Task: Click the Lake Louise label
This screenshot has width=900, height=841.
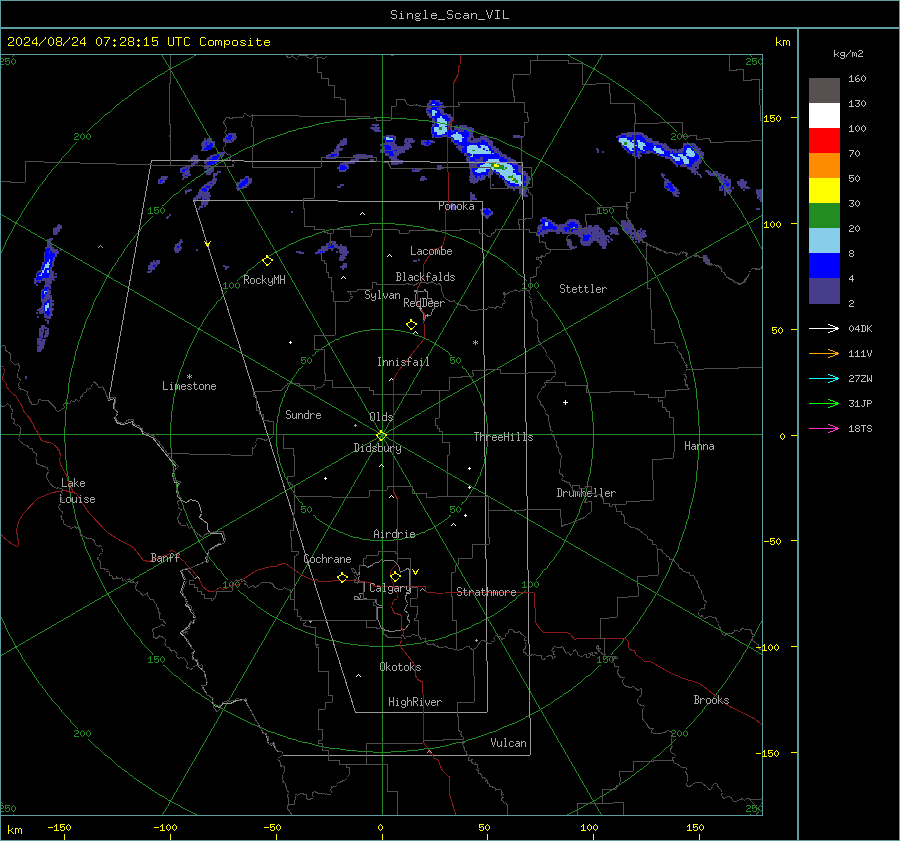Action: [77, 491]
